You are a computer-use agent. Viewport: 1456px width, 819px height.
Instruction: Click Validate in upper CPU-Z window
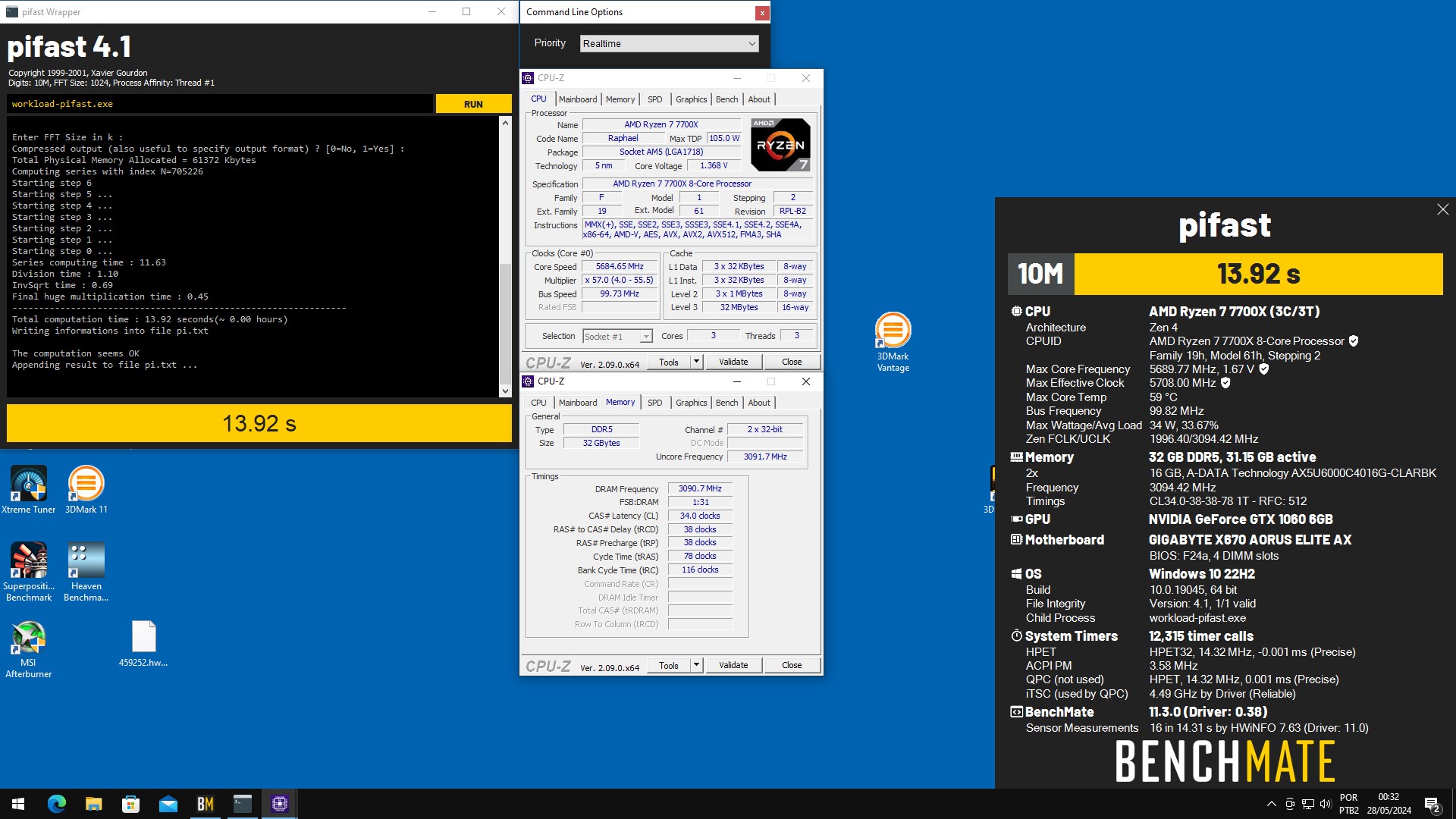coord(733,362)
